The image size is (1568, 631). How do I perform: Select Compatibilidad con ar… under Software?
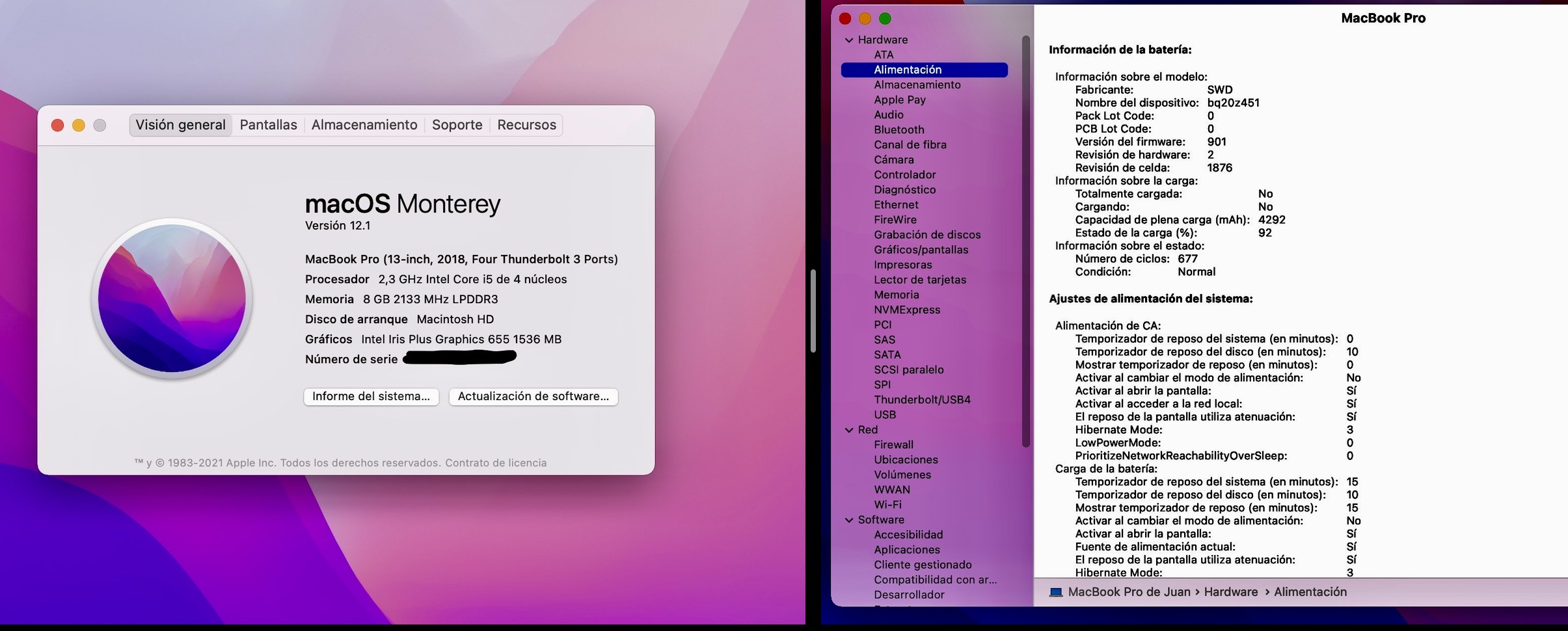click(935, 579)
